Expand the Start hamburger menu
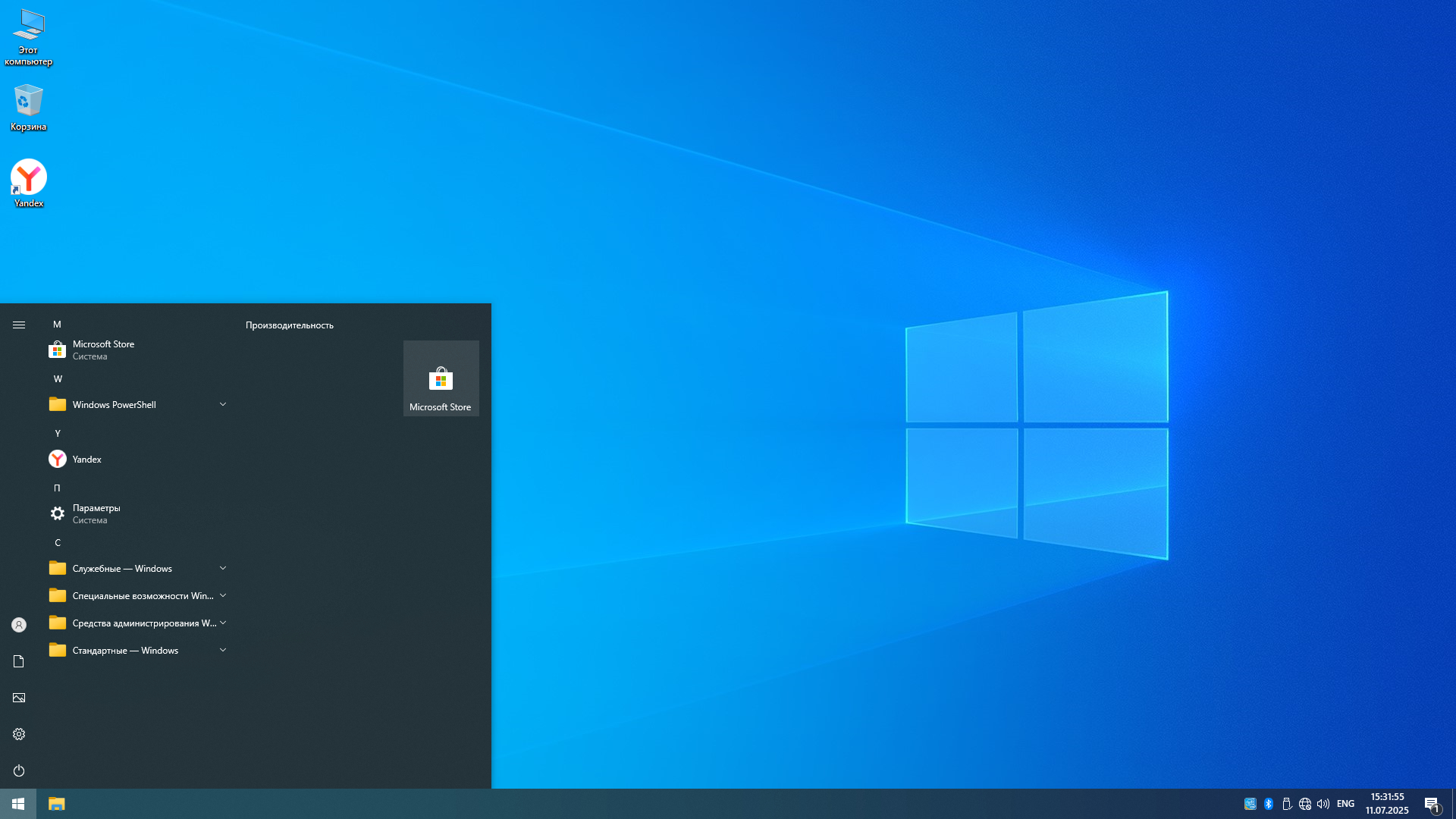The width and height of the screenshot is (1456, 819). pyautogui.click(x=19, y=325)
